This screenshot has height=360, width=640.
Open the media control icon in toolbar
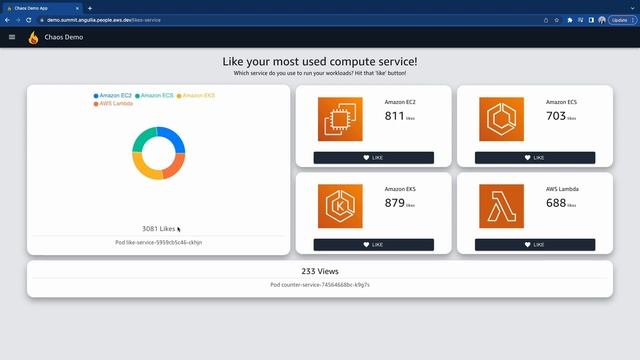[x=580, y=20]
